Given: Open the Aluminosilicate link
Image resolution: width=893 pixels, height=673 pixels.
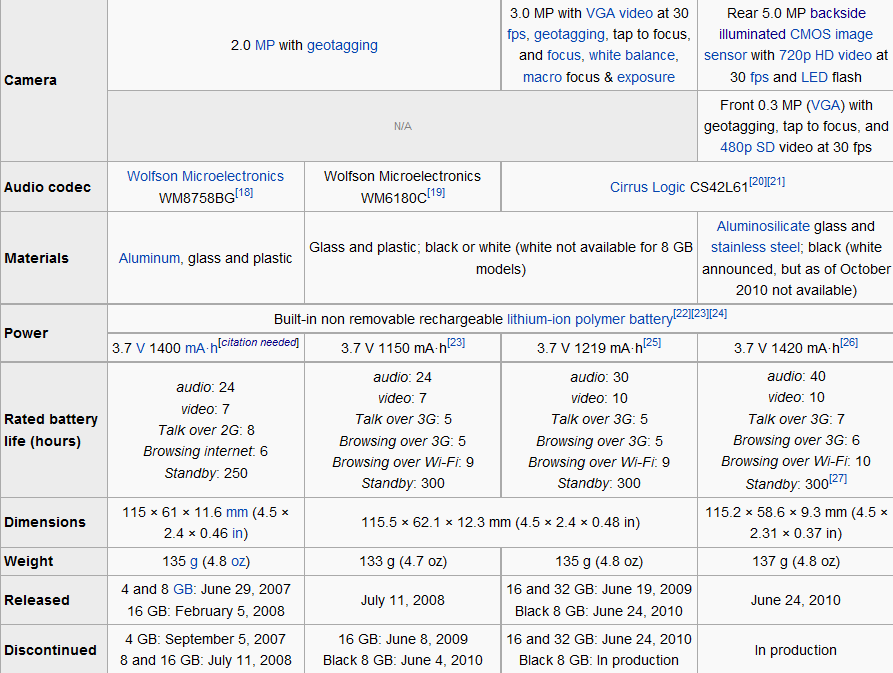Looking at the screenshot, I should (x=763, y=227).
